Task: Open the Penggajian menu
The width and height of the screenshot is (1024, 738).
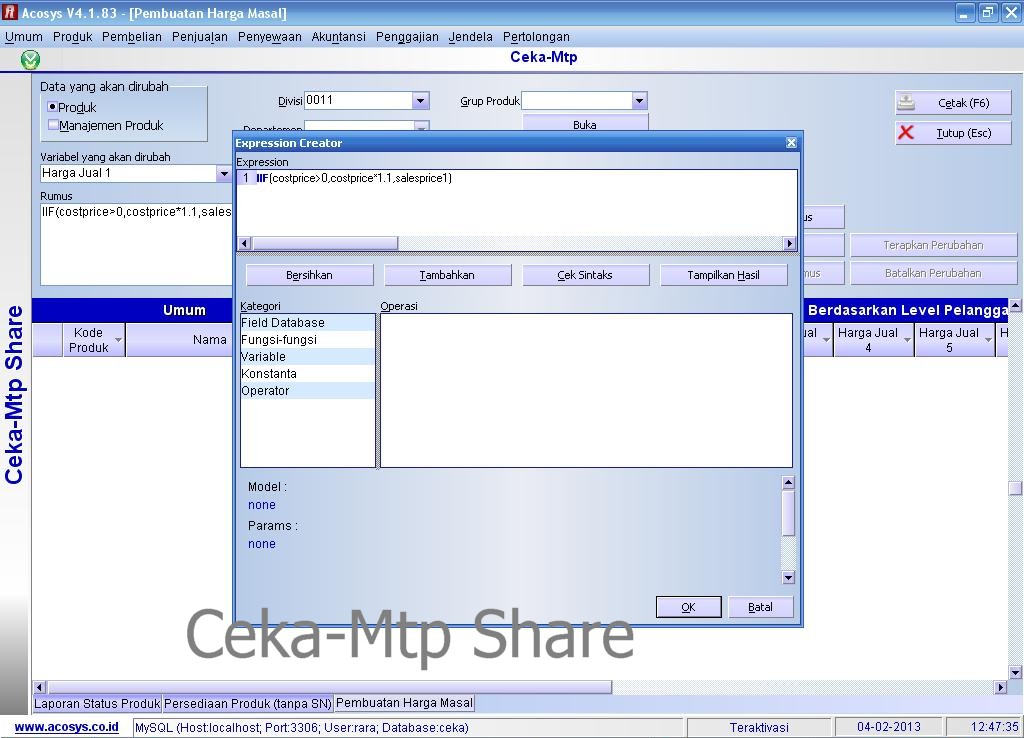Action: 407,37
